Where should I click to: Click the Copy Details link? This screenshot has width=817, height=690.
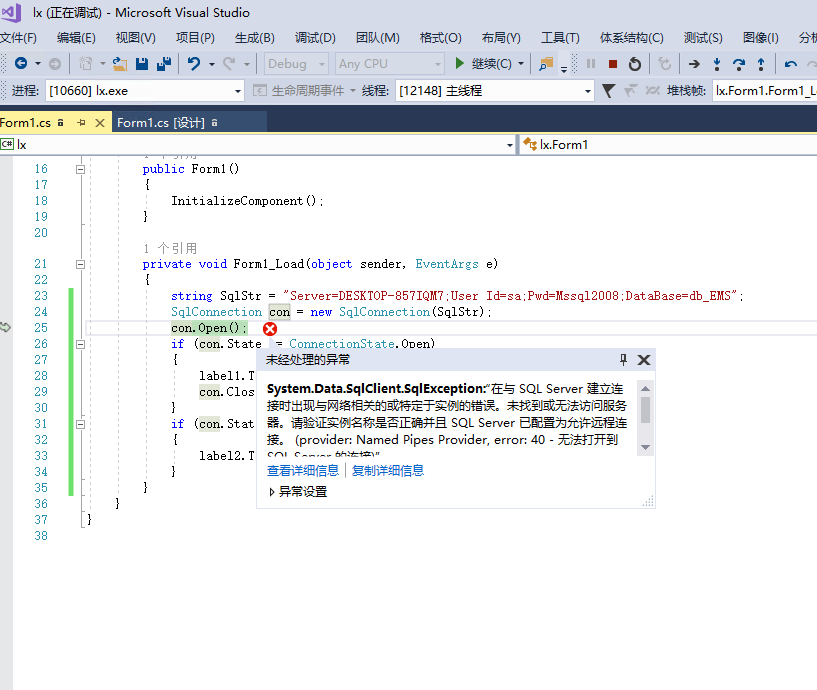coord(388,471)
